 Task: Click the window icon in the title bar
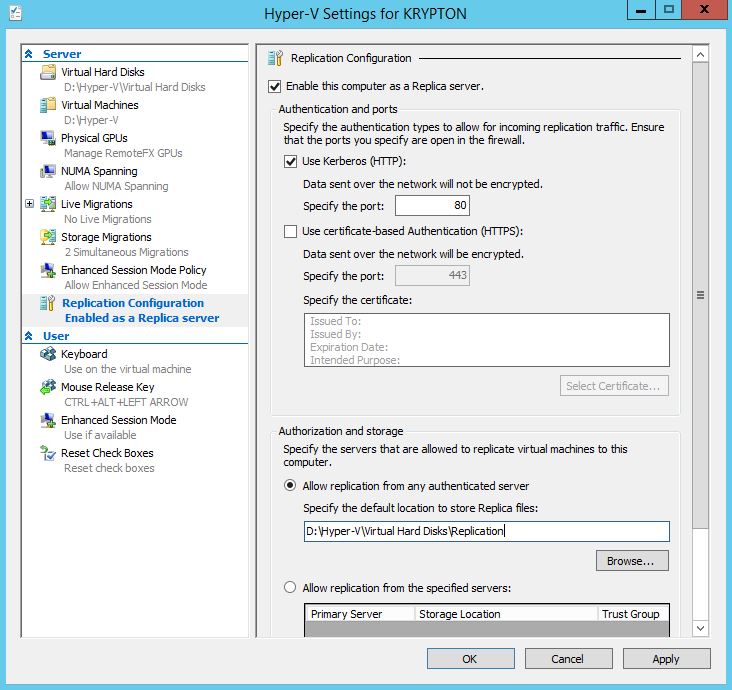15,13
